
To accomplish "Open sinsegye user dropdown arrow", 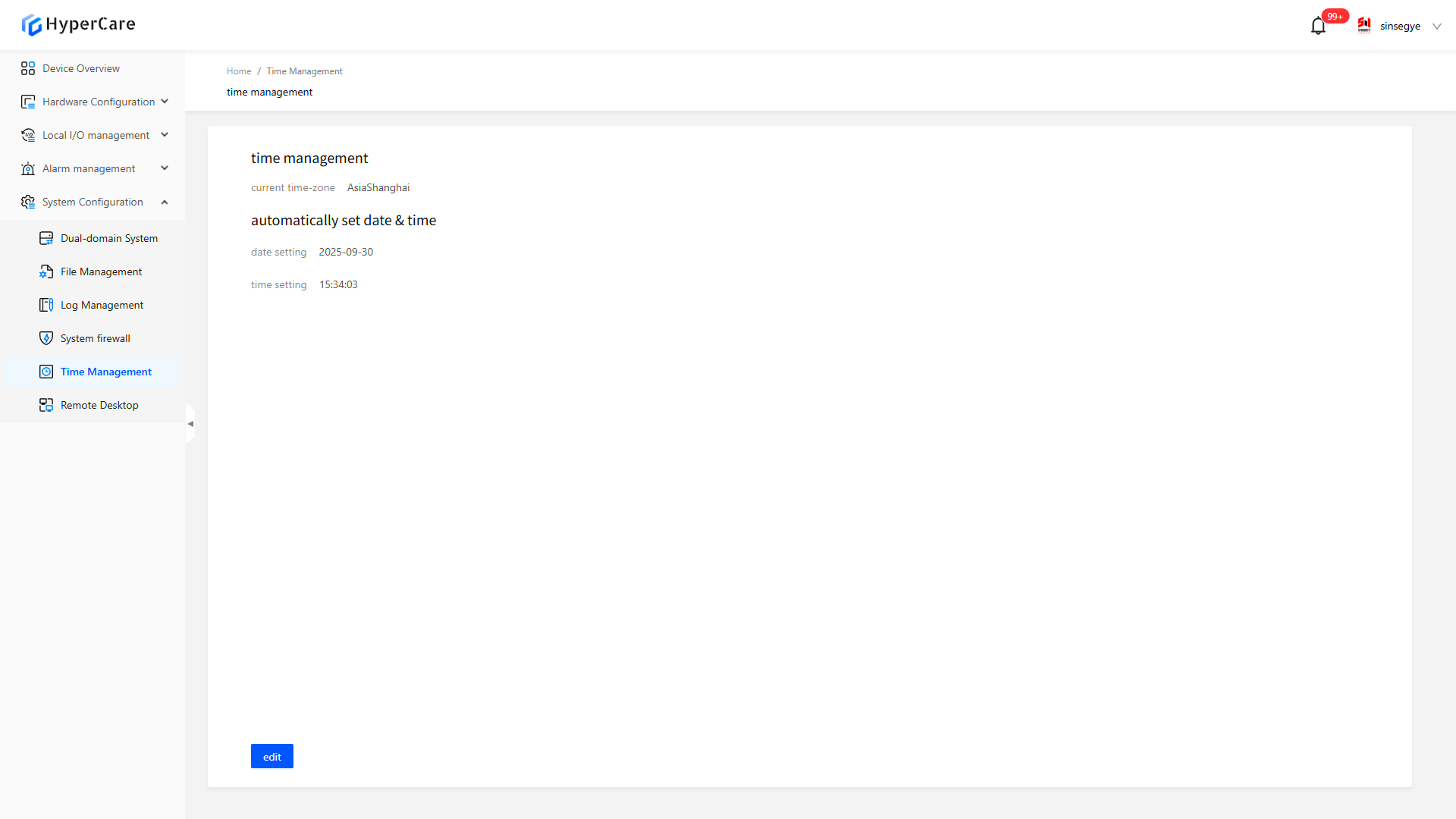I will 1436,27.
